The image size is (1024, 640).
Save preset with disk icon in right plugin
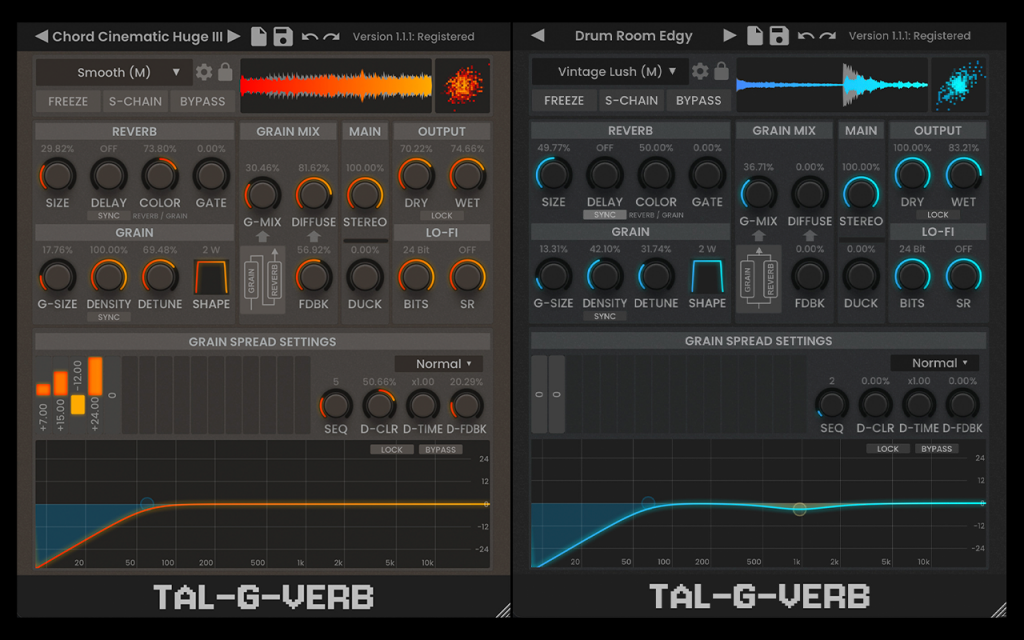tap(779, 35)
